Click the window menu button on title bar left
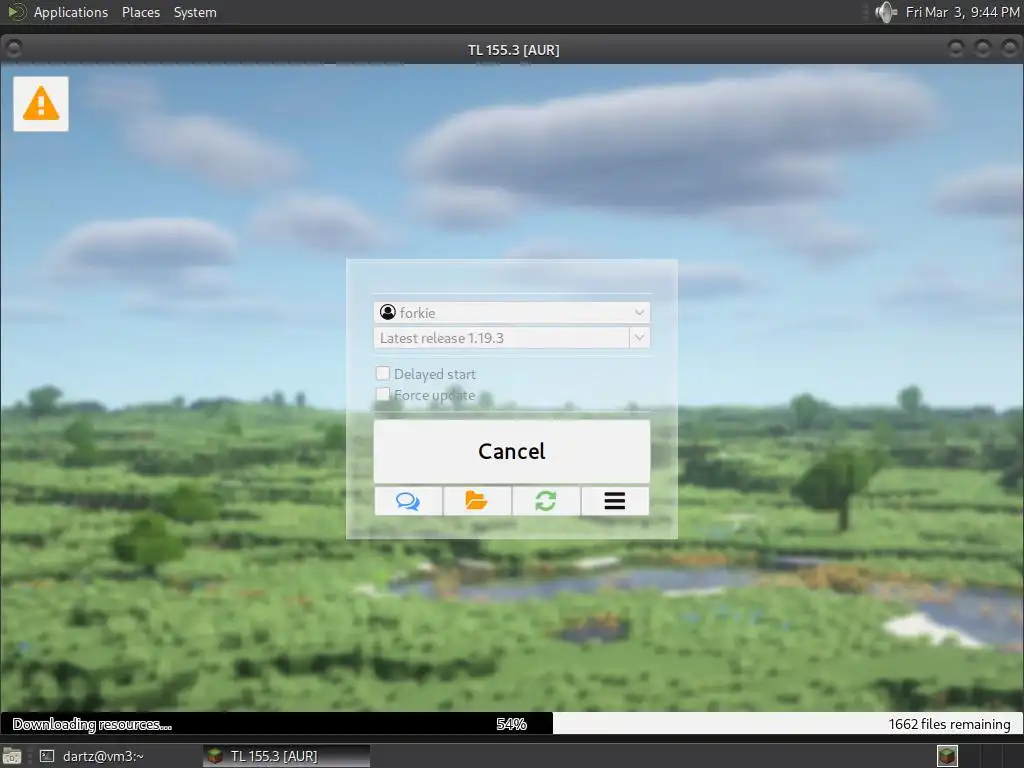The width and height of the screenshot is (1024, 768). pyautogui.click(x=13, y=48)
